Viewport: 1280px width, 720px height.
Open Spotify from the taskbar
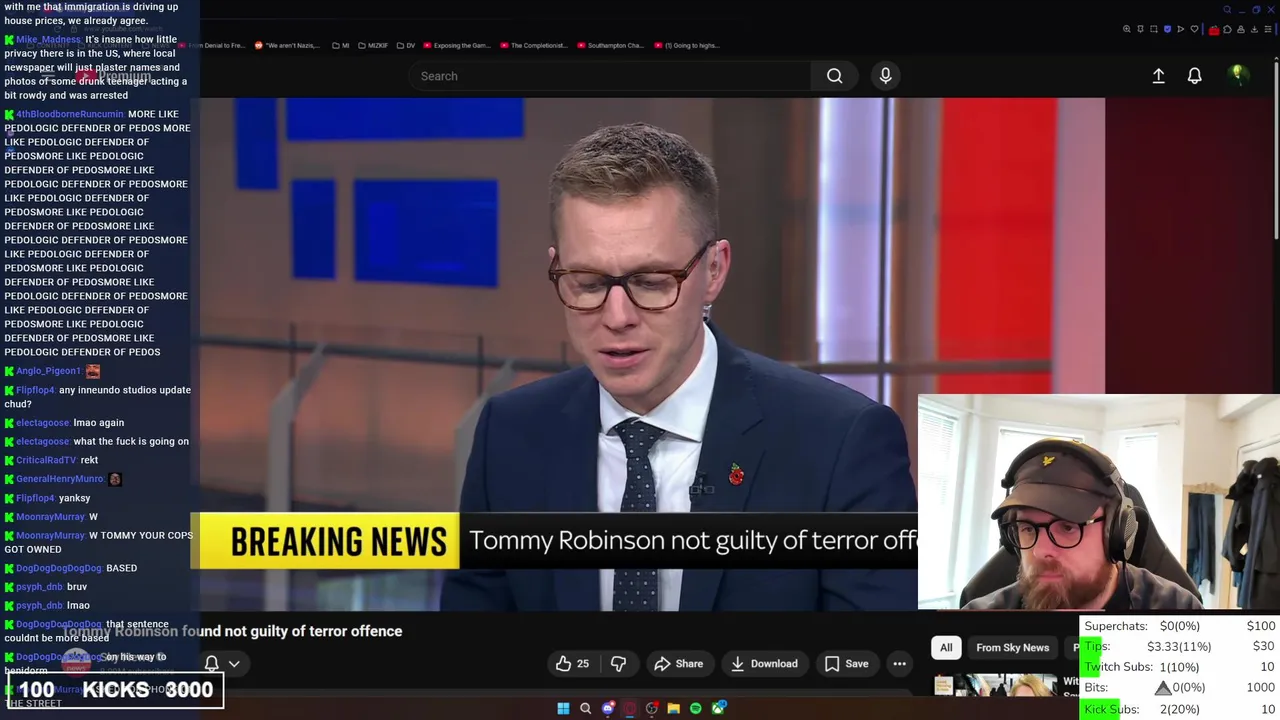click(x=696, y=708)
